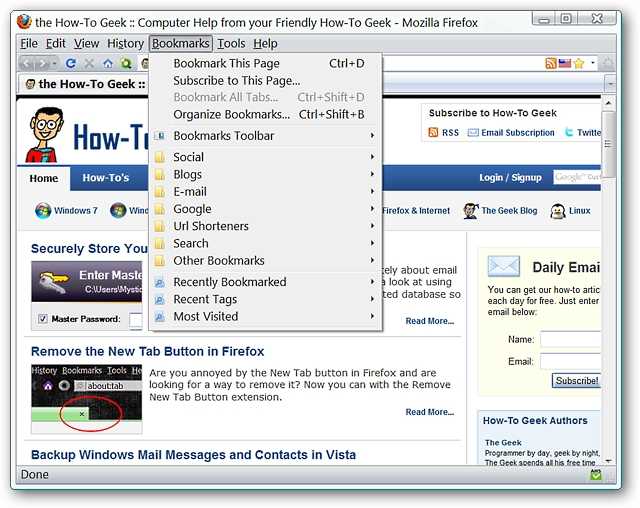Open Remove the New Tab Button article
This screenshot has width=640, height=508.
pyautogui.click(x=147, y=351)
